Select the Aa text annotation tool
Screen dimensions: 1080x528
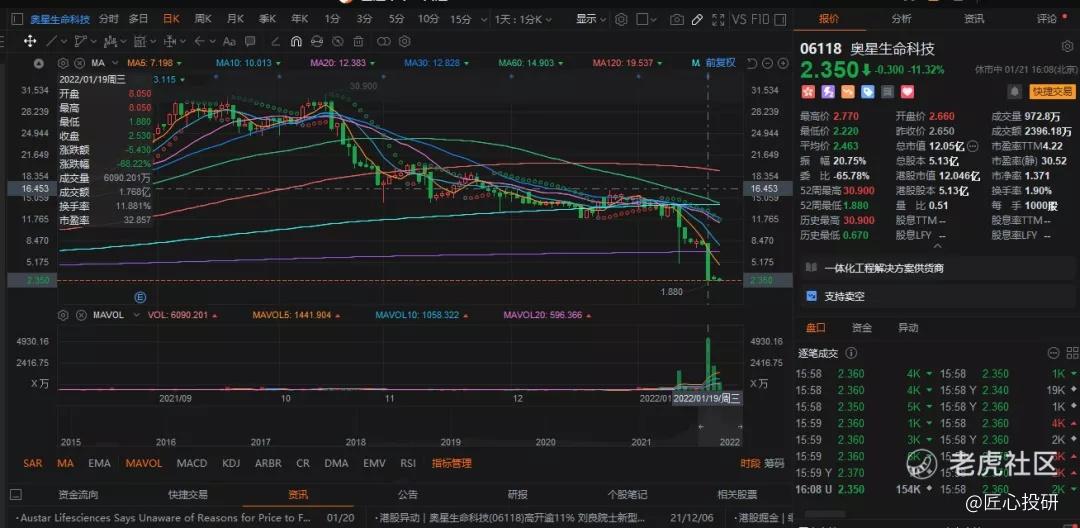[229, 41]
